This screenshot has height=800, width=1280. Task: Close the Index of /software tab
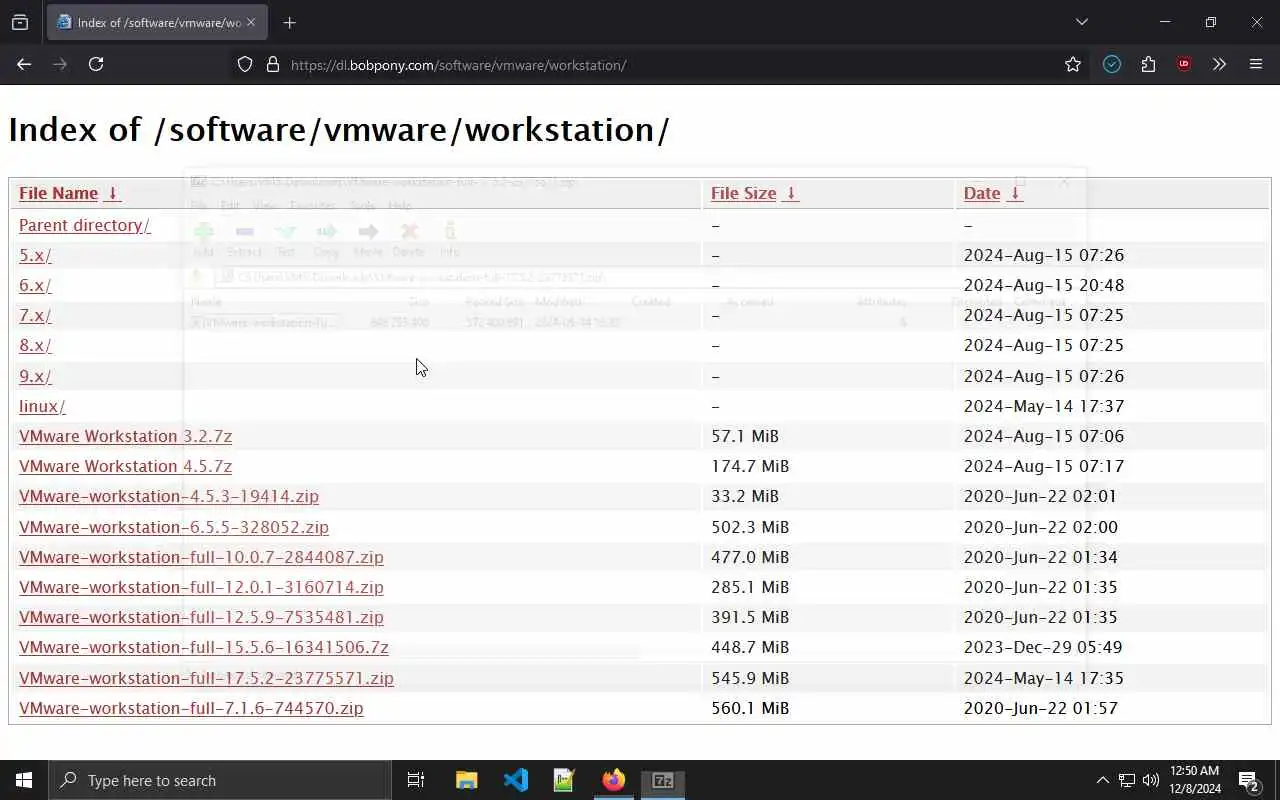pos(250,22)
